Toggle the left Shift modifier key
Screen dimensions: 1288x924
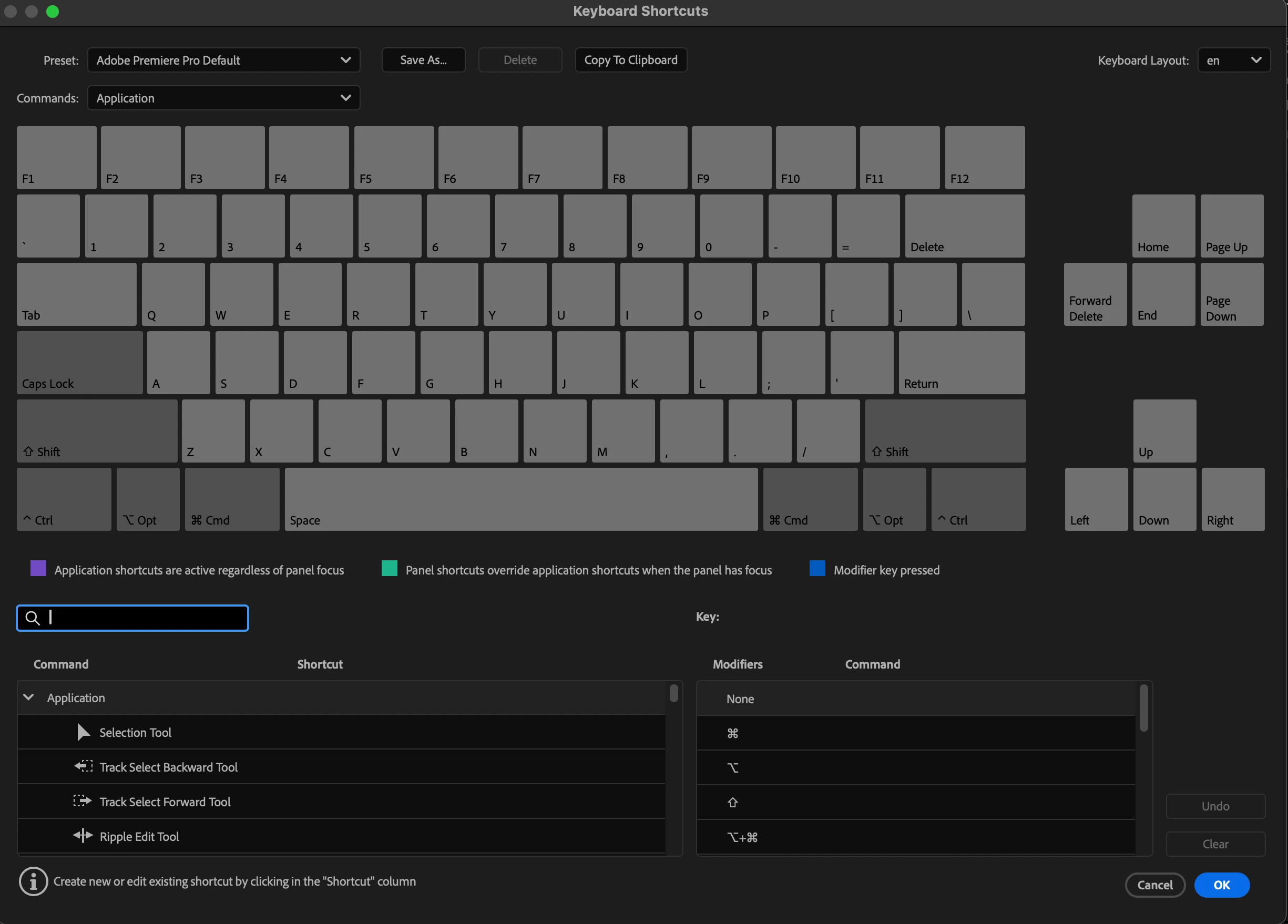click(97, 431)
